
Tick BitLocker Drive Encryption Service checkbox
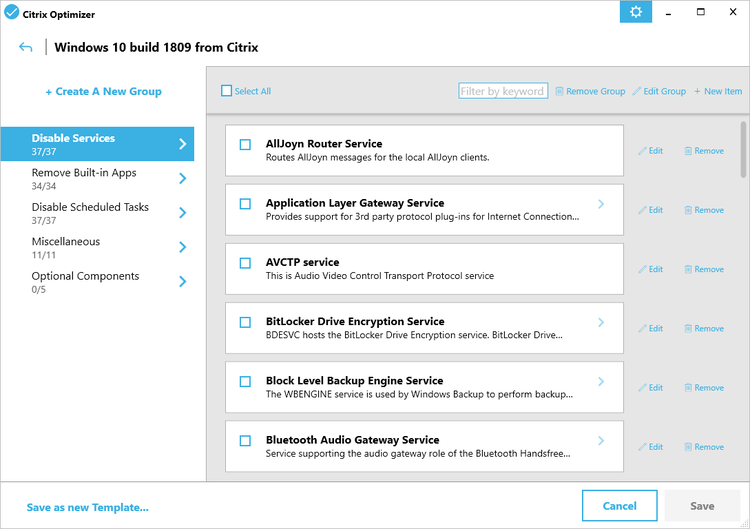(x=245, y=322)
